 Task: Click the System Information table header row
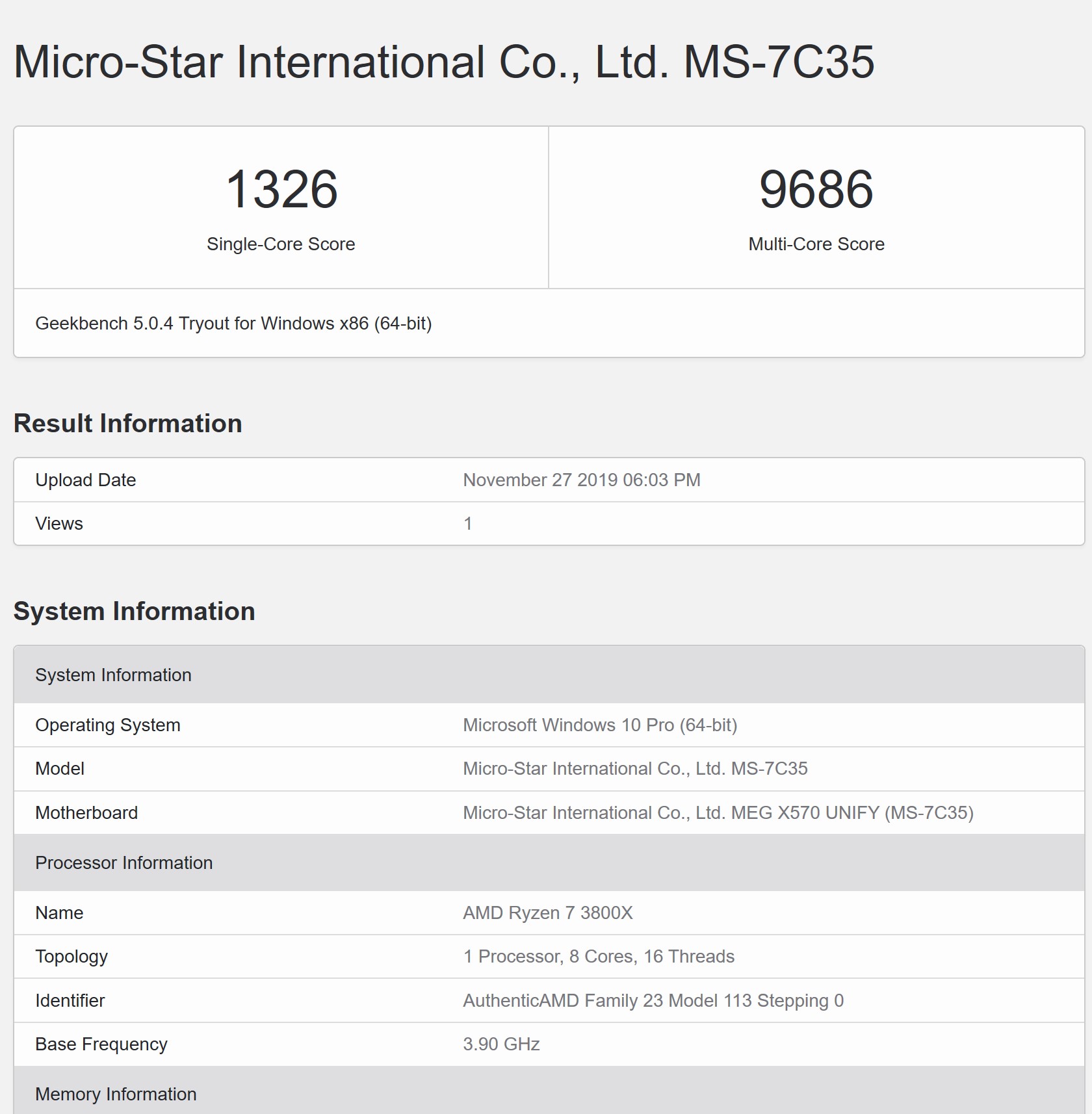coord(549,675)
